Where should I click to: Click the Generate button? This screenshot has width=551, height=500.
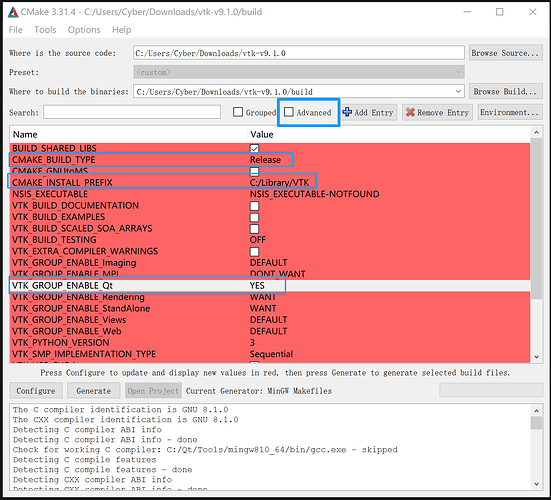[x=93, y=391]
